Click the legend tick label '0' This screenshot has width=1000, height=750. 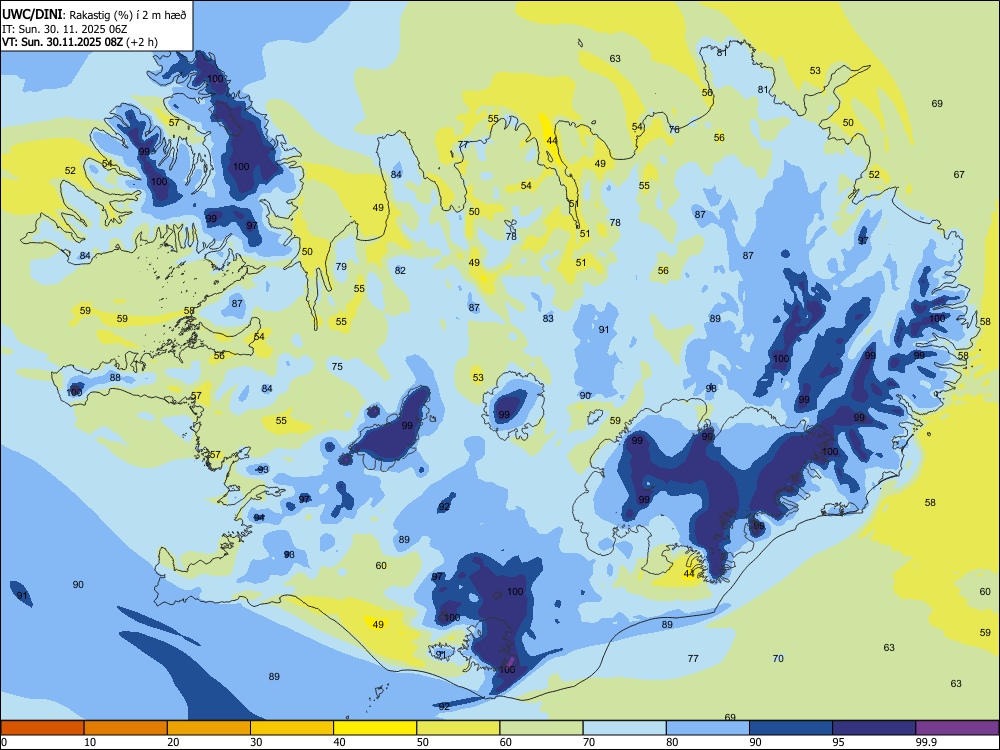tap(4, 742)
